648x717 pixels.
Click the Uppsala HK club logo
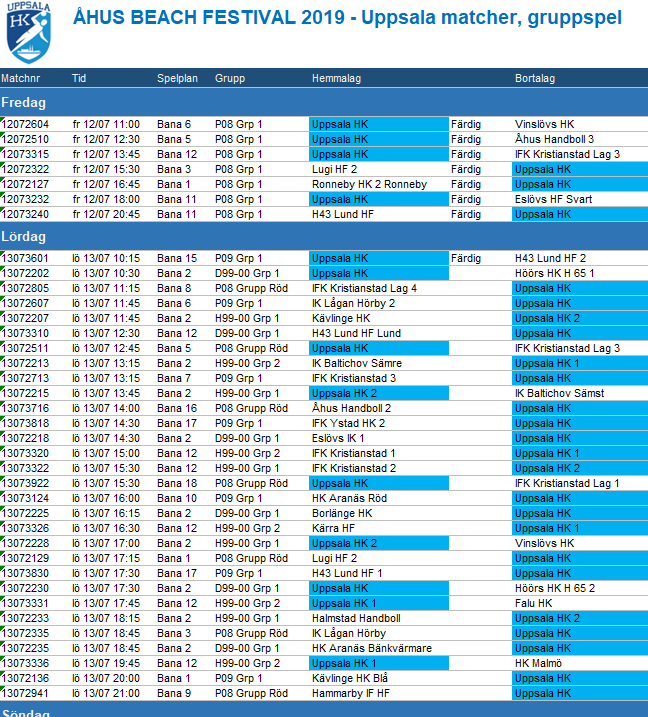coord(28,32)
